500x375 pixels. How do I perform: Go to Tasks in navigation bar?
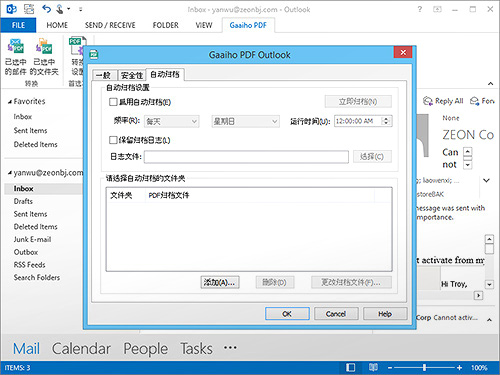click(x=196, y=349)
